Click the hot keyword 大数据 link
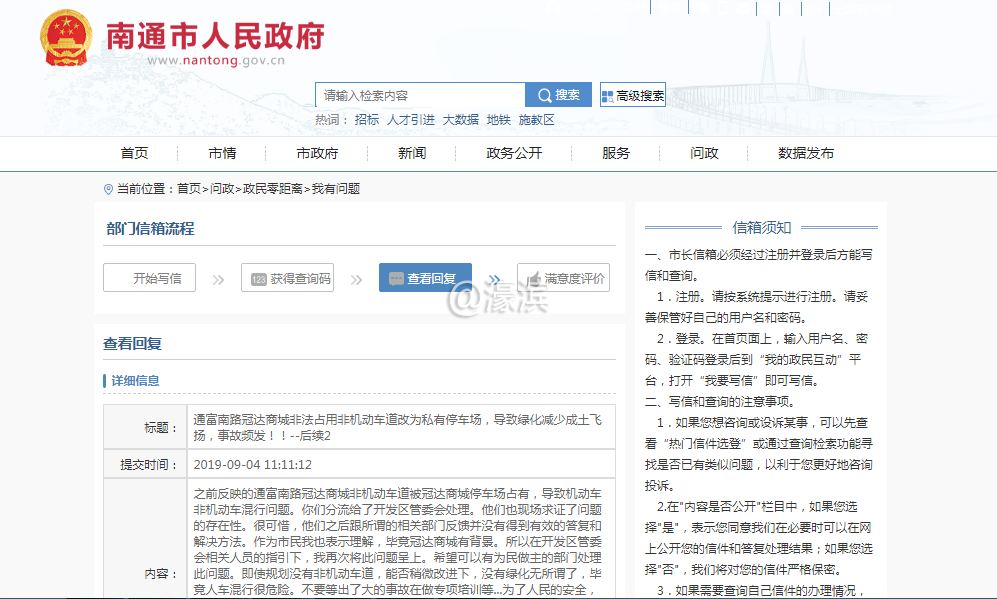The width and height of the screenshot is (997, 599). [461, 120]
